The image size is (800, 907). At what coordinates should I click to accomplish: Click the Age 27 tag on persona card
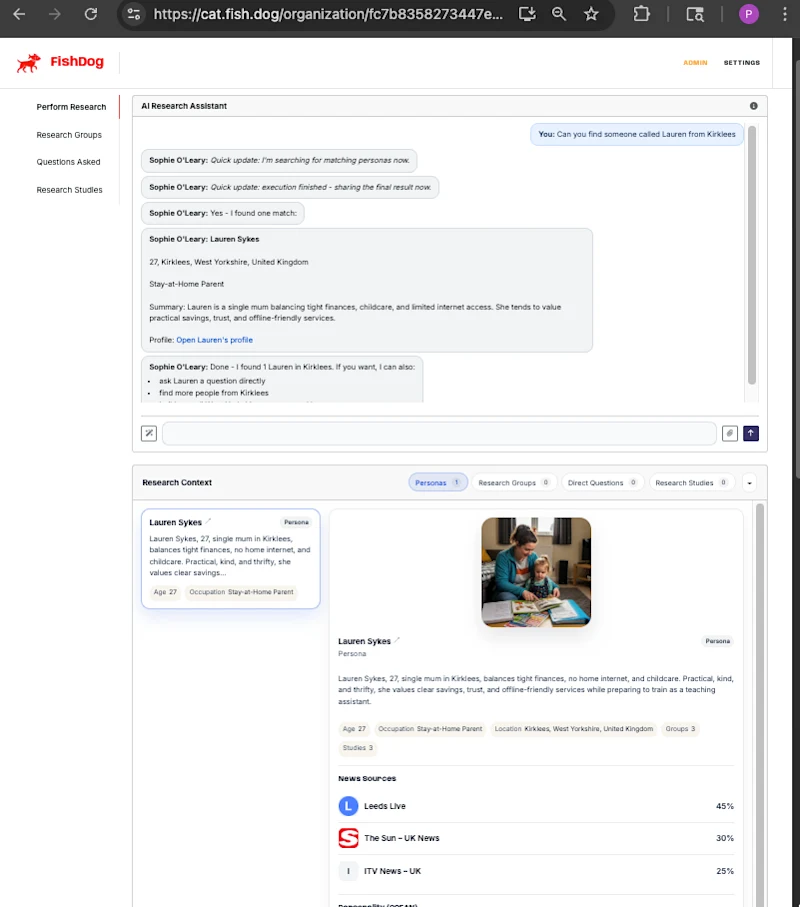[x=165, y=592]
